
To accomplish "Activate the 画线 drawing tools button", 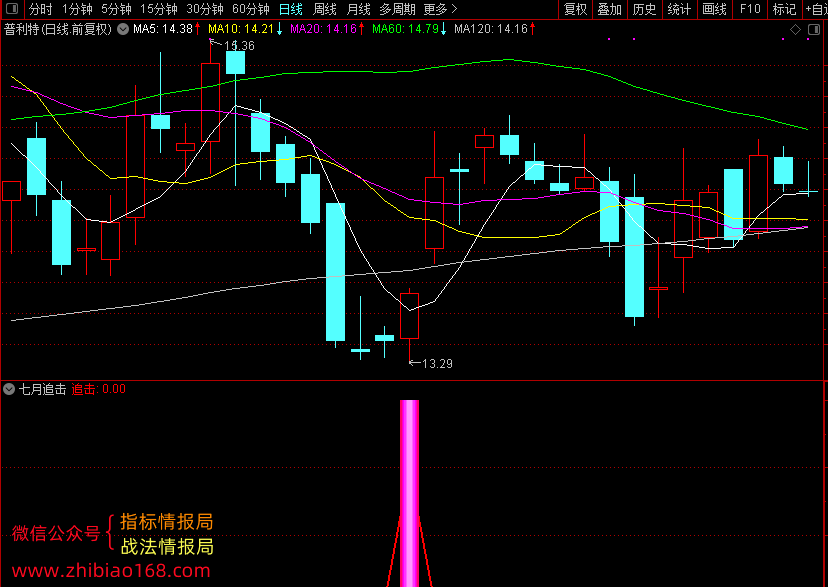I will coord(714,9).
